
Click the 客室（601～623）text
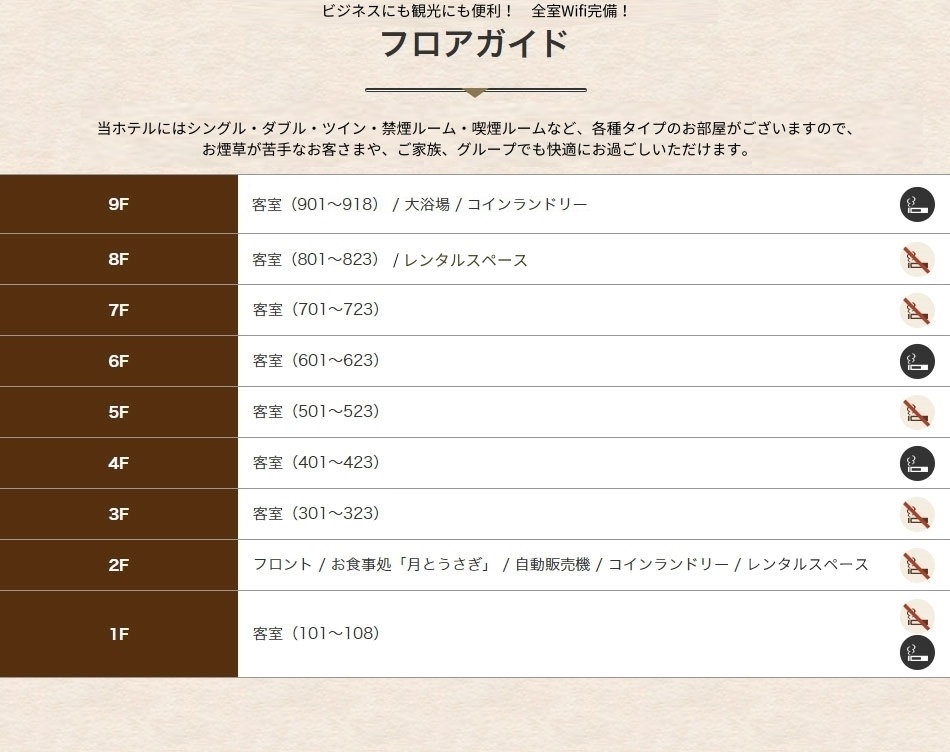[x=316, y=361]
